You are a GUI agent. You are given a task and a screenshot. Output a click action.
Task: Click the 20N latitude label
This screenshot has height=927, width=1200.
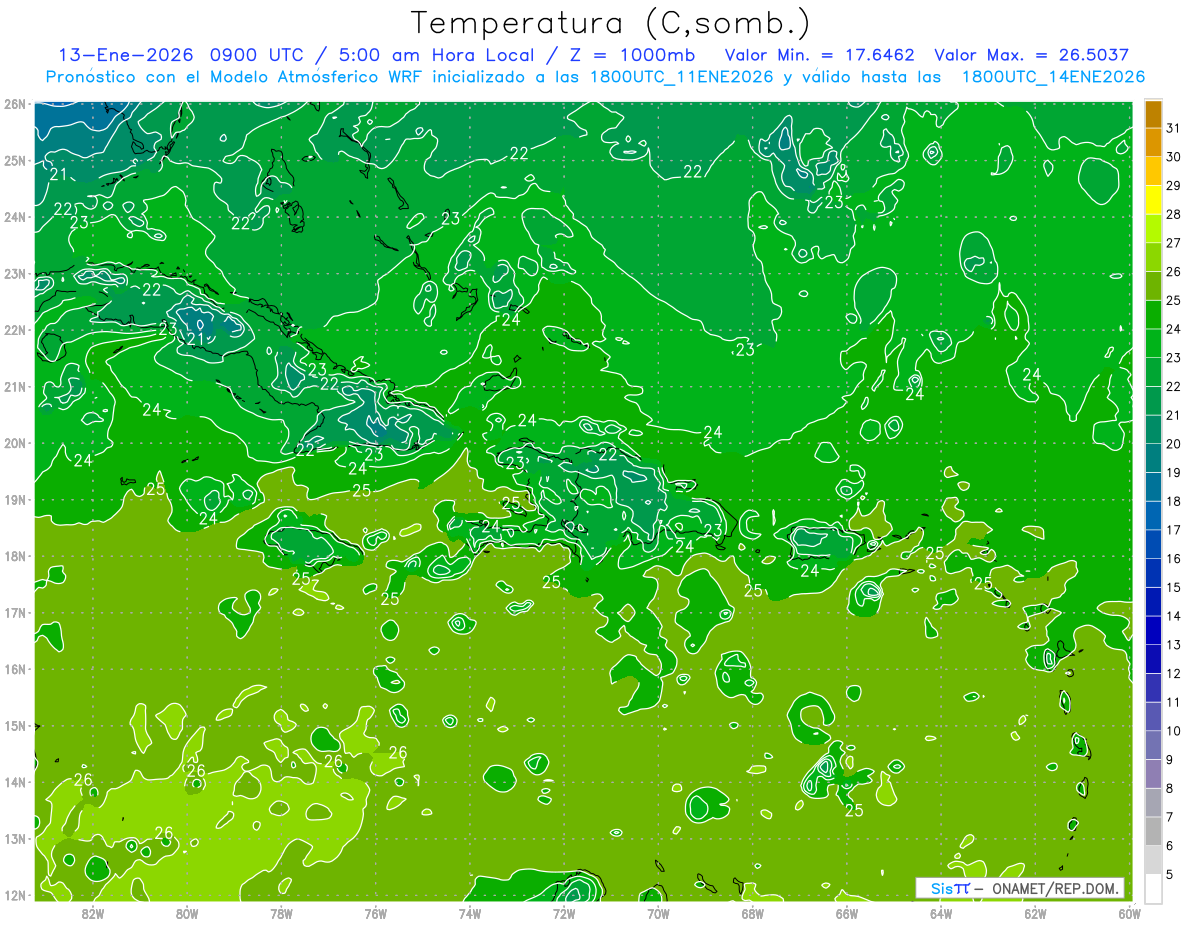point(14,443)
